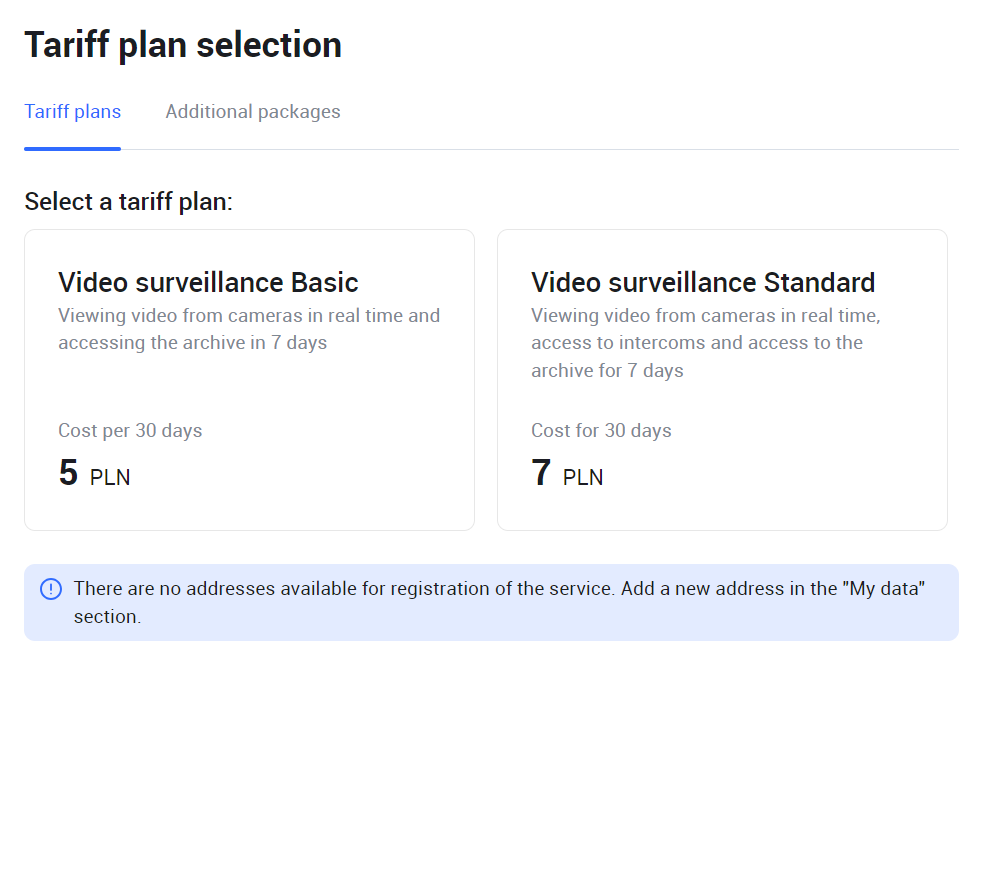Click the "Select a tariff plan:" label
The height and width of the screenshot is (871, 990).
128,202
